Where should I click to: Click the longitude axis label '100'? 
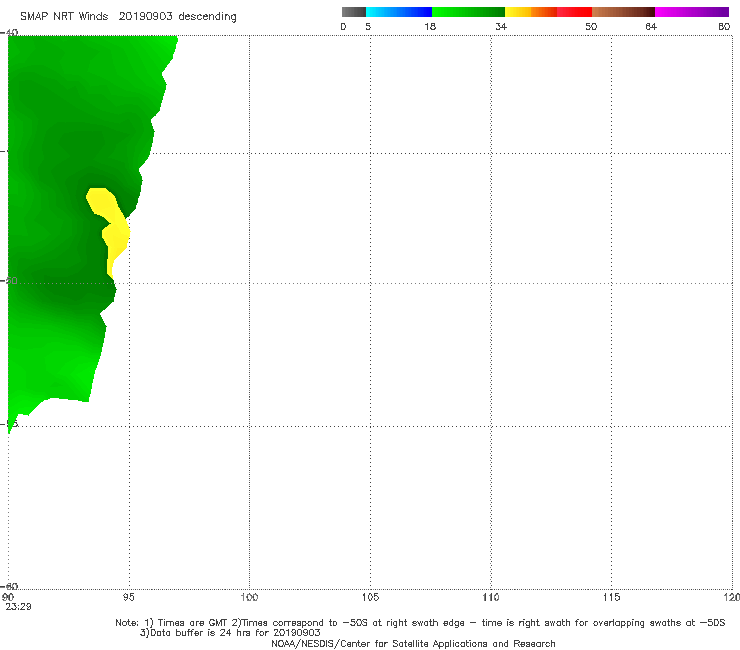(249, 597)
